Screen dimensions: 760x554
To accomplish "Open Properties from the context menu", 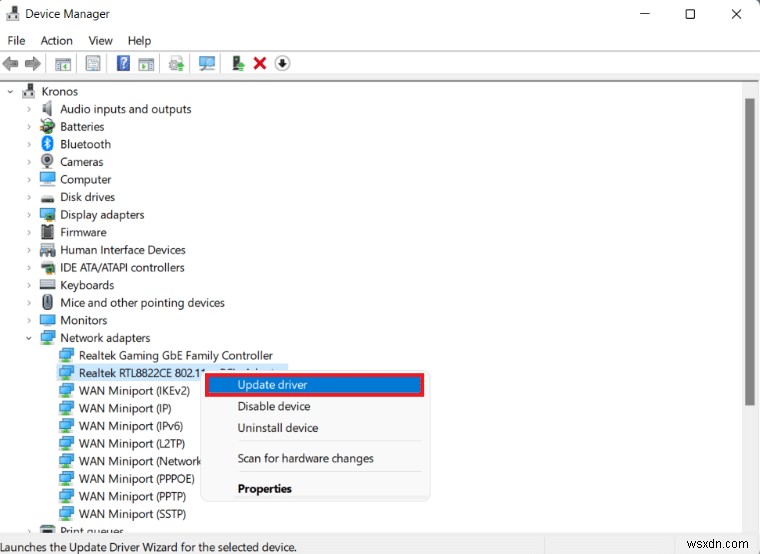I will [315, 489].
